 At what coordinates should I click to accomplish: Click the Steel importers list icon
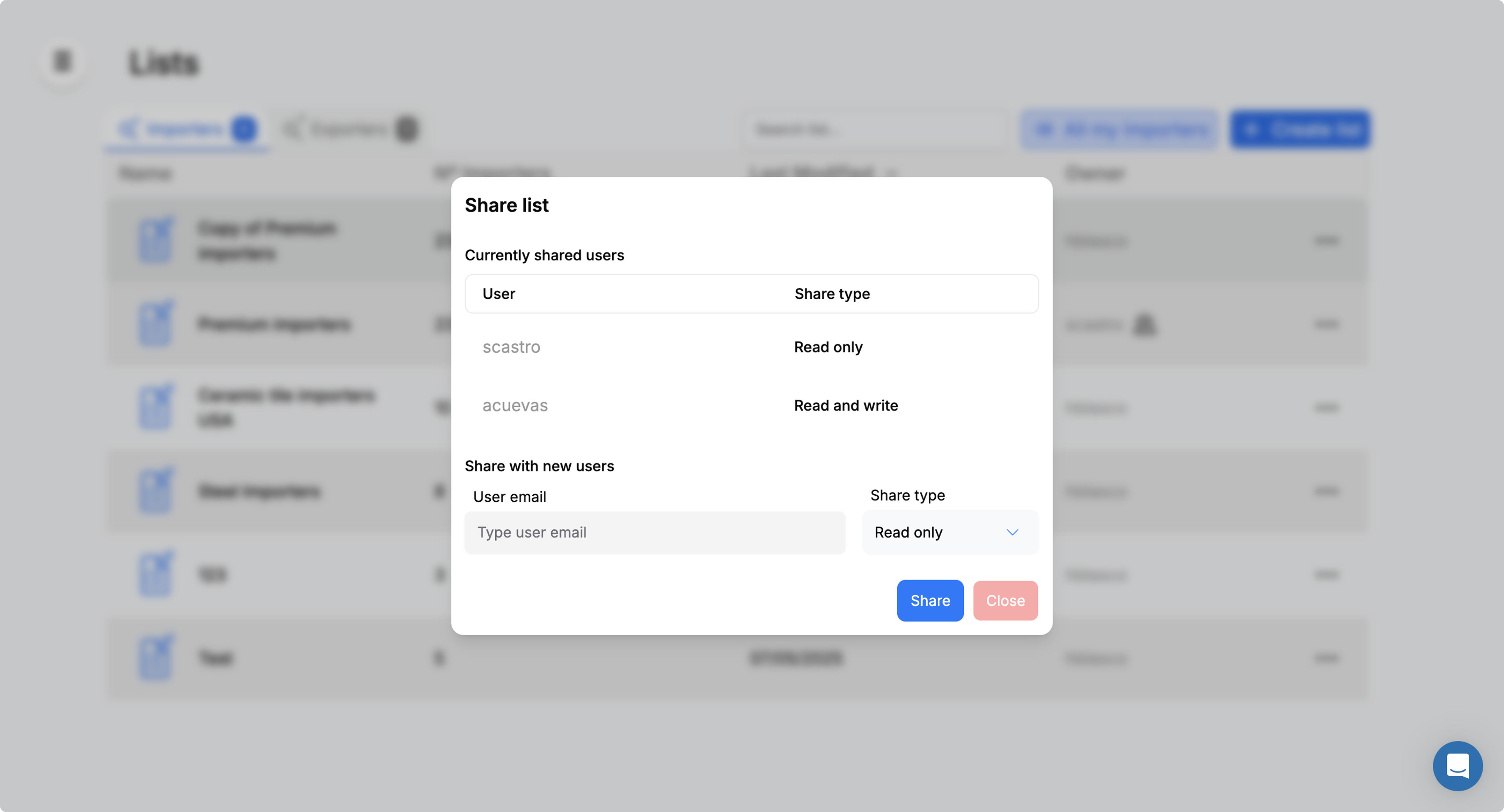(x=156, y=490)
